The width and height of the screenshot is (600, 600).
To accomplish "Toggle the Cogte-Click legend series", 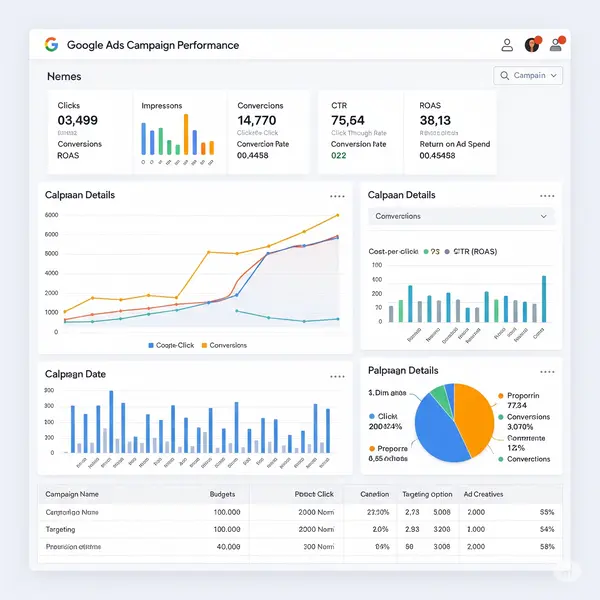I will click(x=170, y=345).
